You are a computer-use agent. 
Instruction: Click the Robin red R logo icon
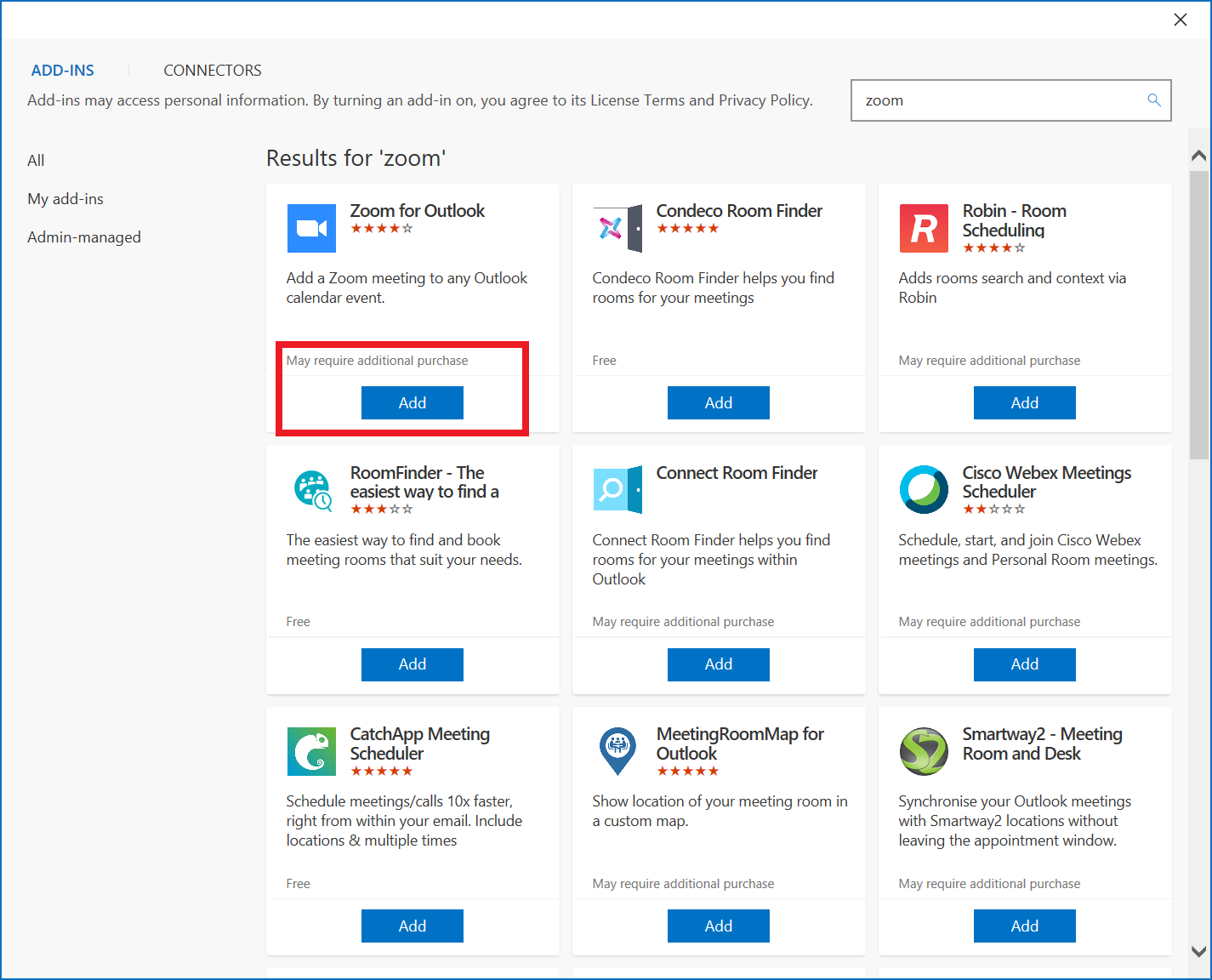pyautogui.click(x=924, y=228)
